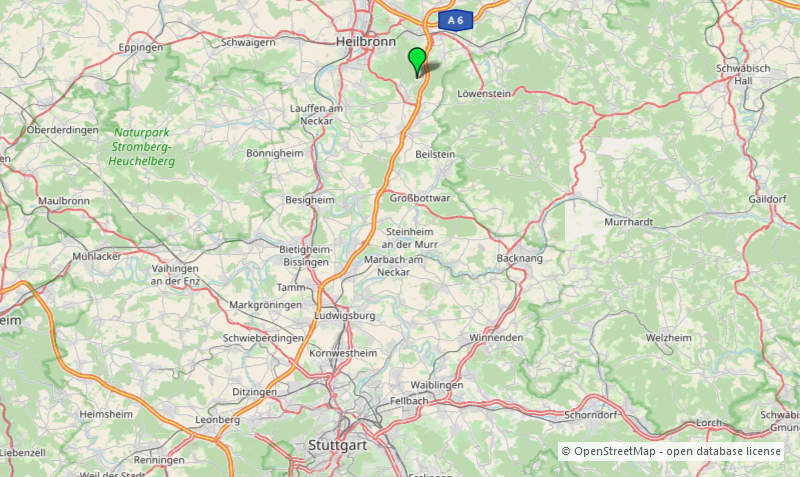Click the Murrhardt town label
Image resolution: width=800 pixels, height=477 pixels.
[629, 222]
